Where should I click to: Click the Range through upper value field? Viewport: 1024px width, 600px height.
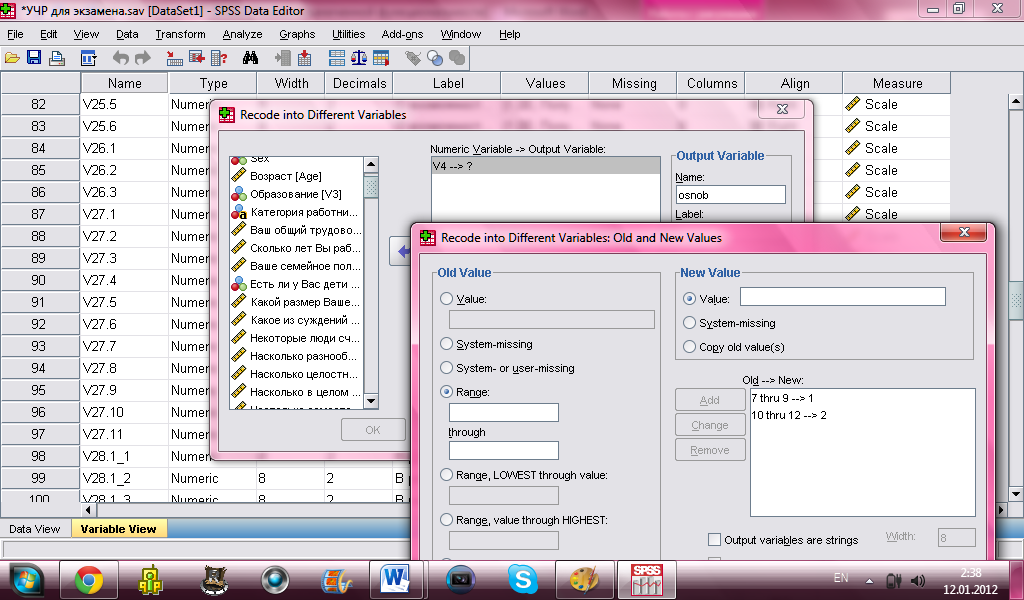click(504, 450)
